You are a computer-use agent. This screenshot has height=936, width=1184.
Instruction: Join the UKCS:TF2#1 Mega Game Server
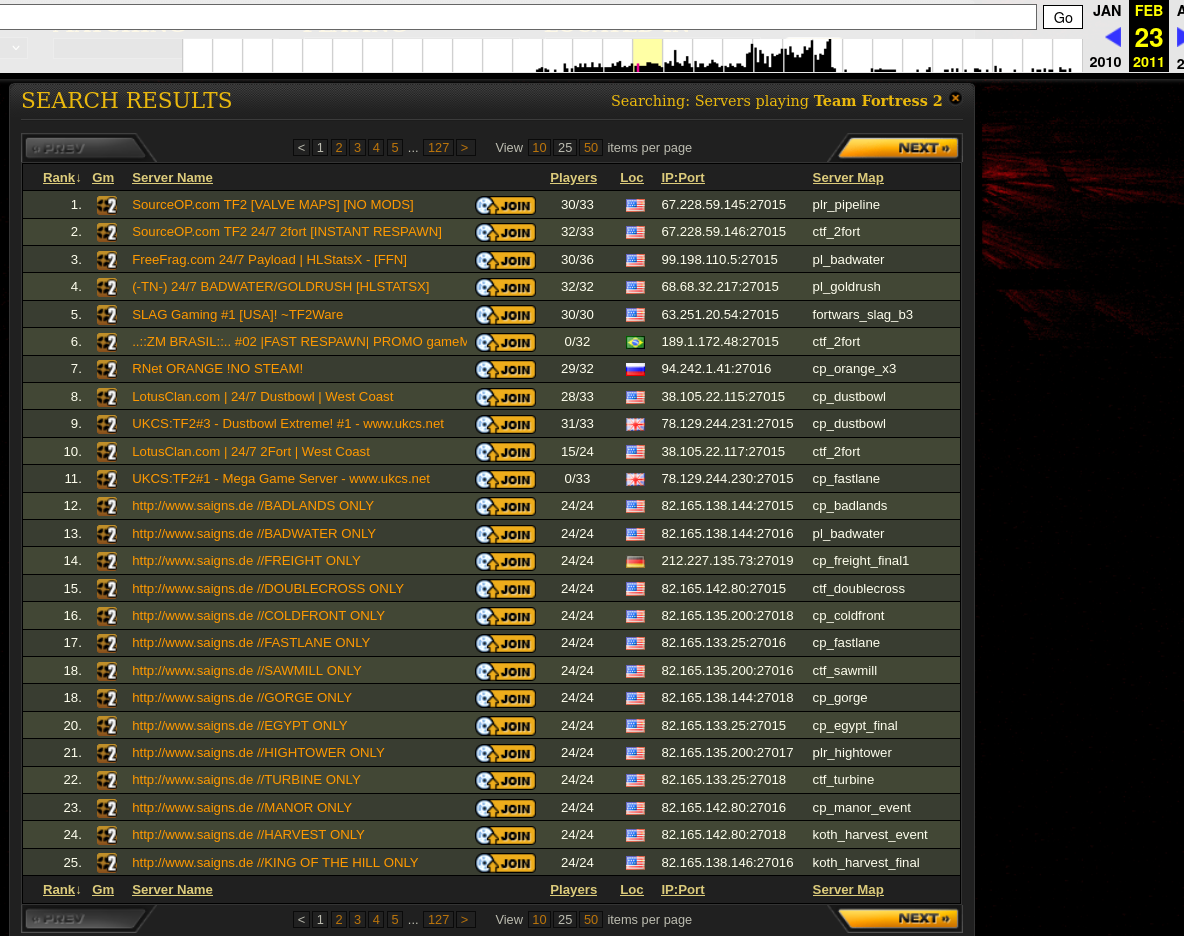(505, 479)
